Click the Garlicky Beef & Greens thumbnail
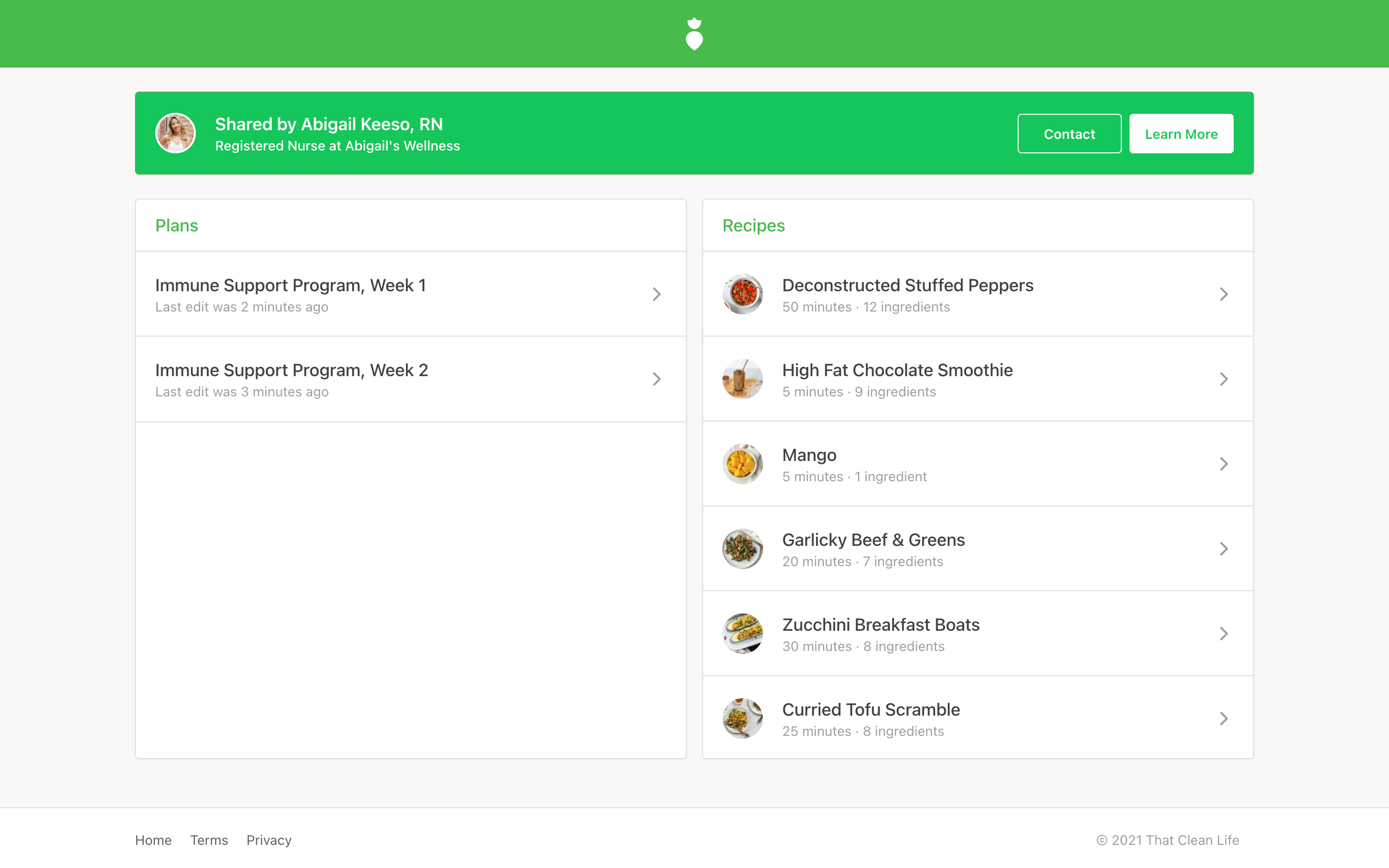1389x868 pixels. pos(742,549)
